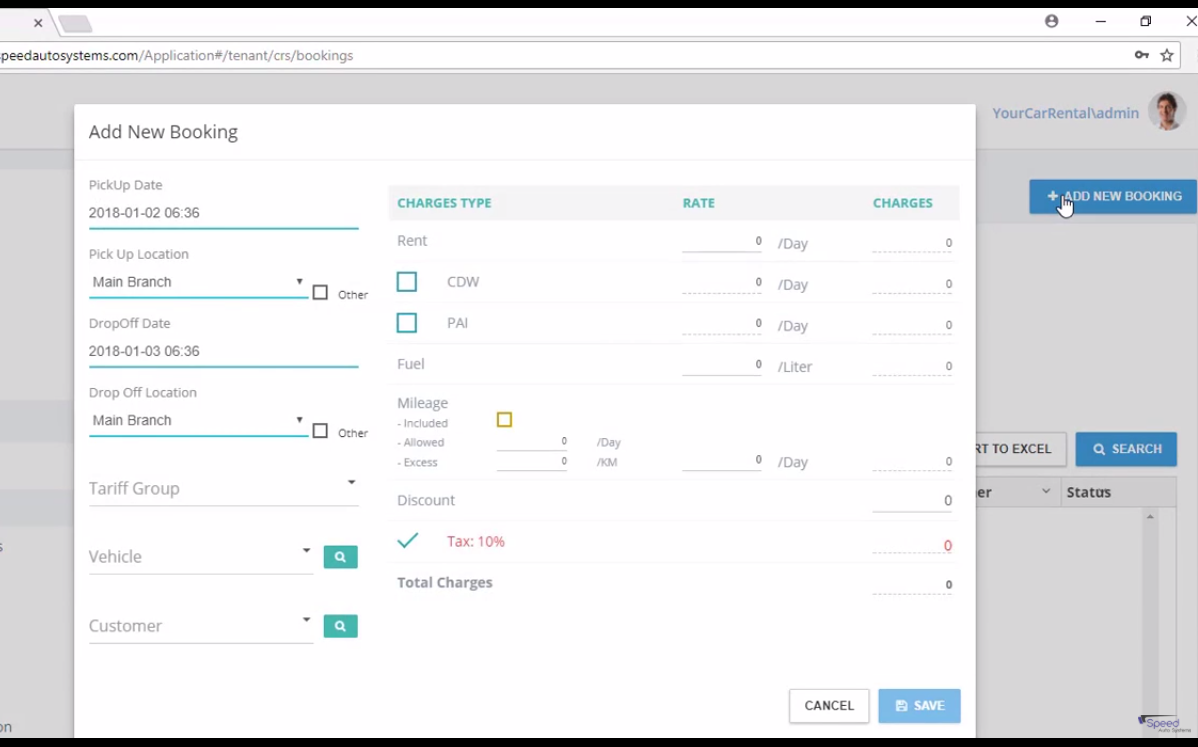
Task: Click the CANCEL button in the dialog
Action: pos(829,705)
